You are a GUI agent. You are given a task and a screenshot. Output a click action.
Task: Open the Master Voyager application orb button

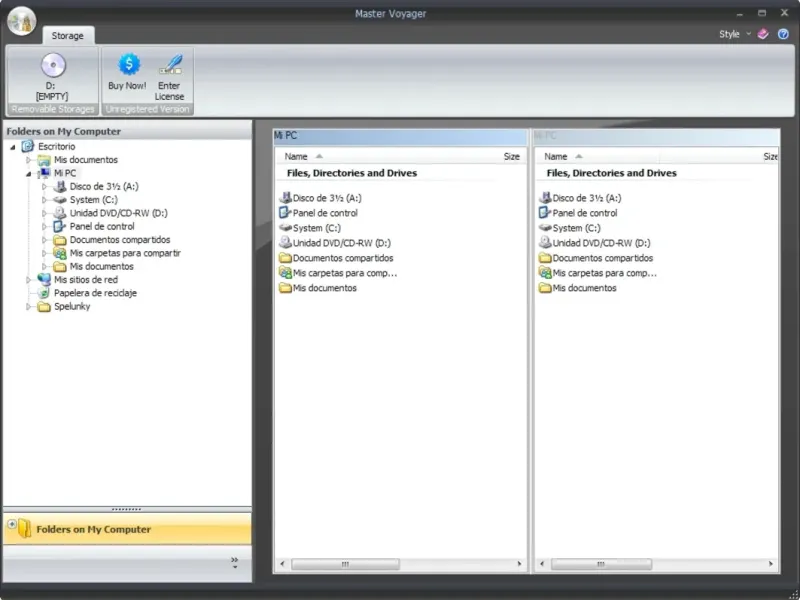click(x=21, y=21)
